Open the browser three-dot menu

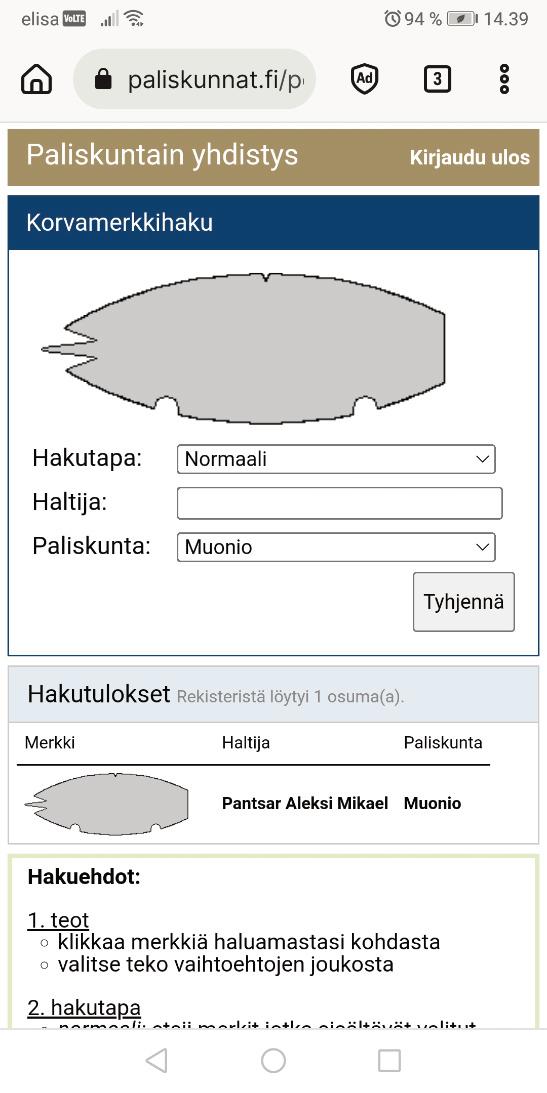[504, 79]
